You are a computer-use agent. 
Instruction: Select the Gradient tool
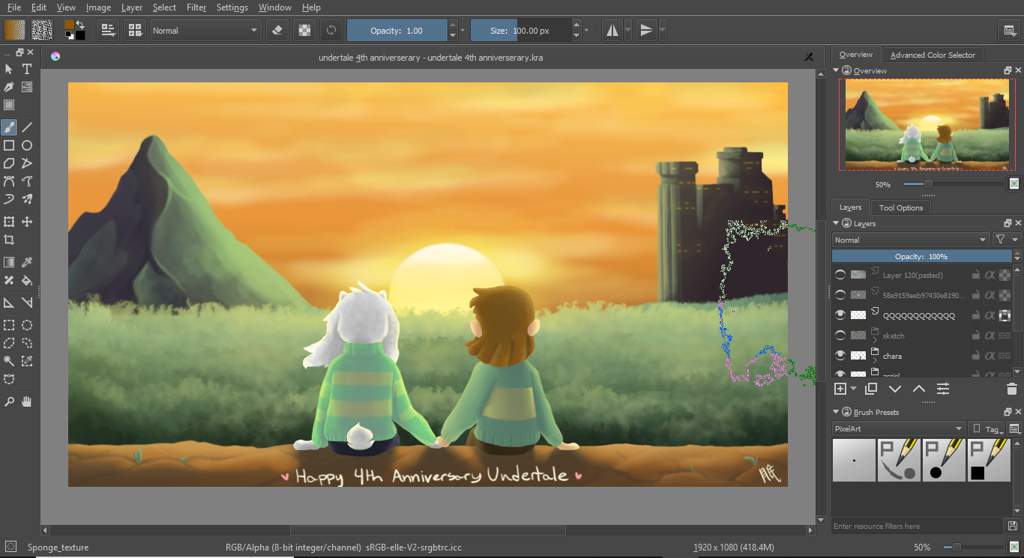coord(9,263)
